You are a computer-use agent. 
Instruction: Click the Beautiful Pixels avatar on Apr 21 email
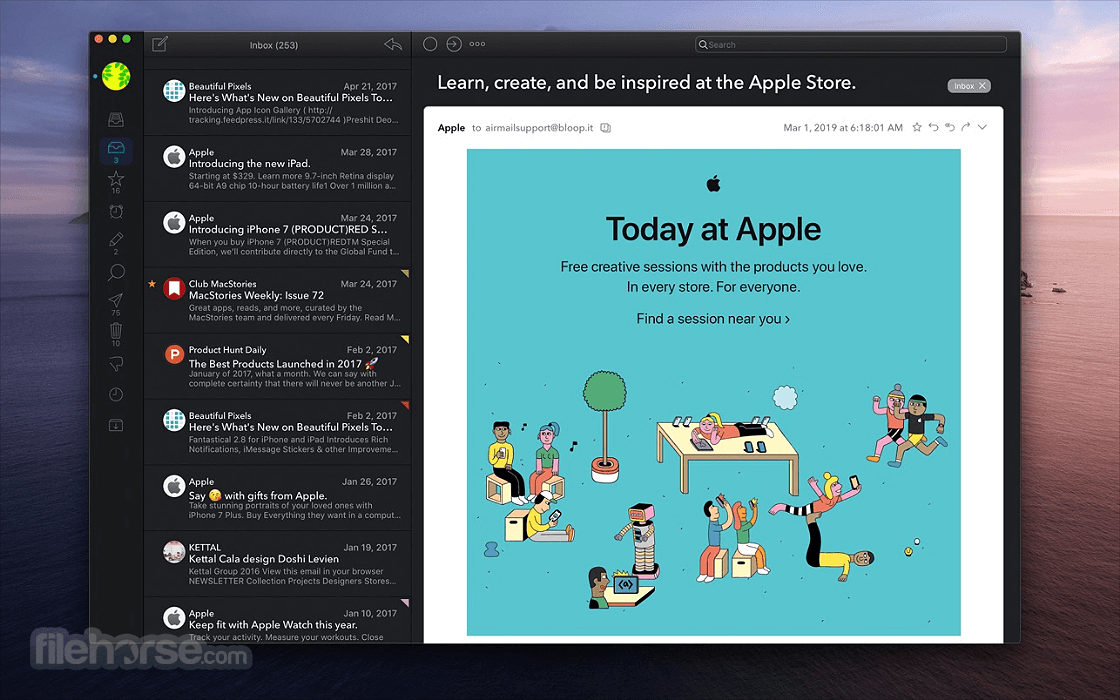pyautogui.click(x=174, y=91)
